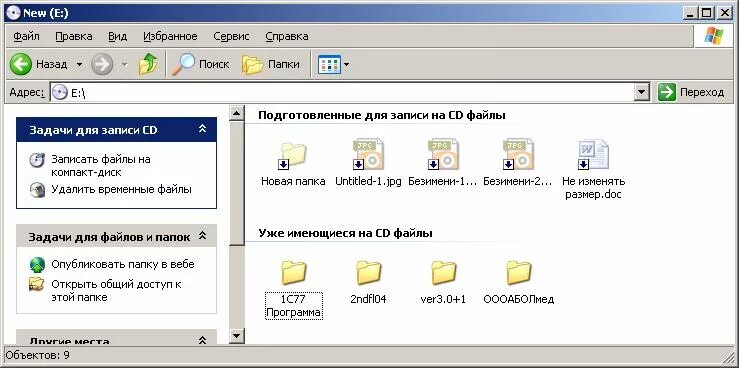The image size is (739, 368).
Task: Click the Подготовленные для записи на CD файлы heading
Action: point(382,115)
